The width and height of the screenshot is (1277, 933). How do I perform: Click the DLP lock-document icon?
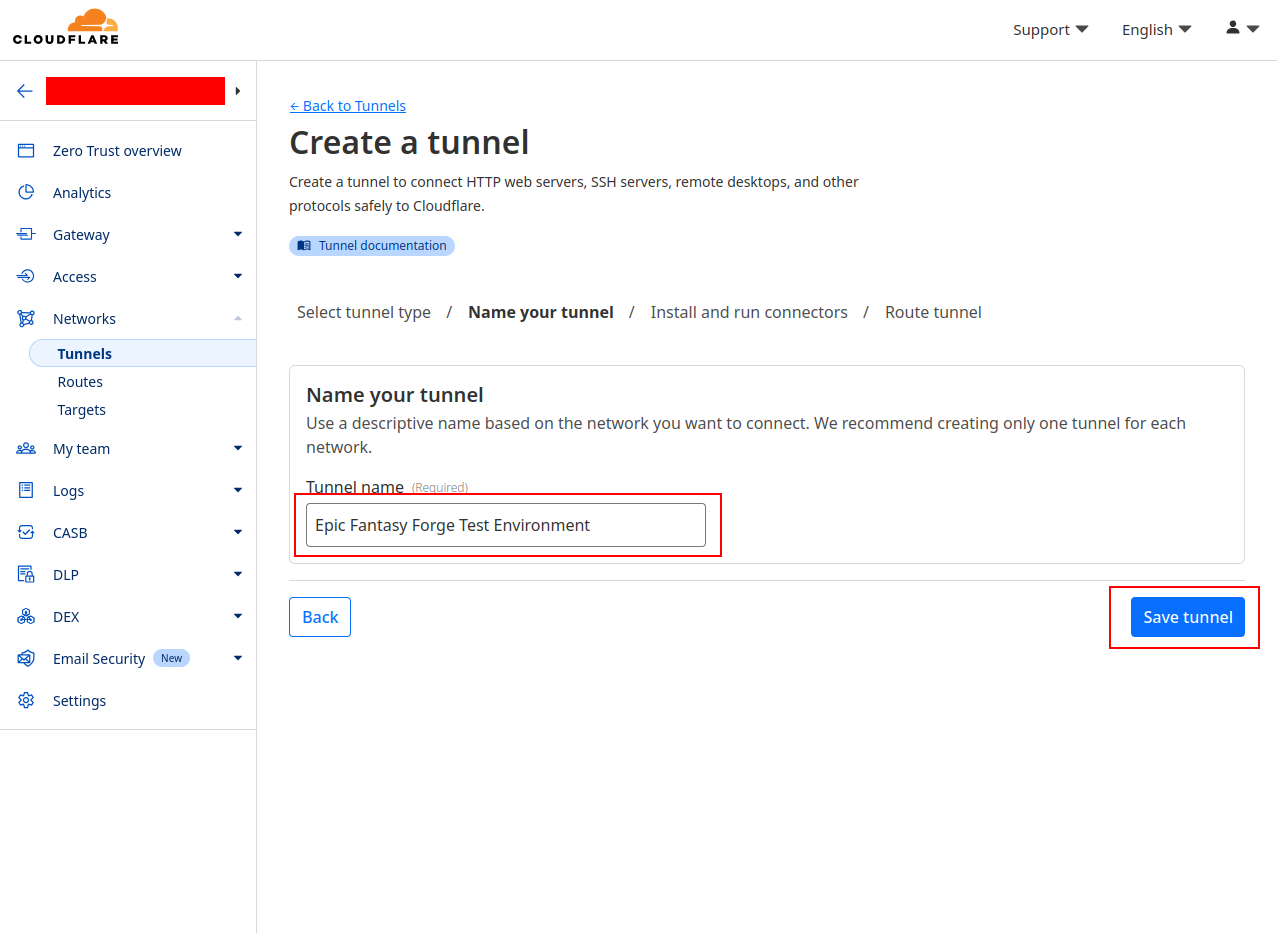[26, 575]
